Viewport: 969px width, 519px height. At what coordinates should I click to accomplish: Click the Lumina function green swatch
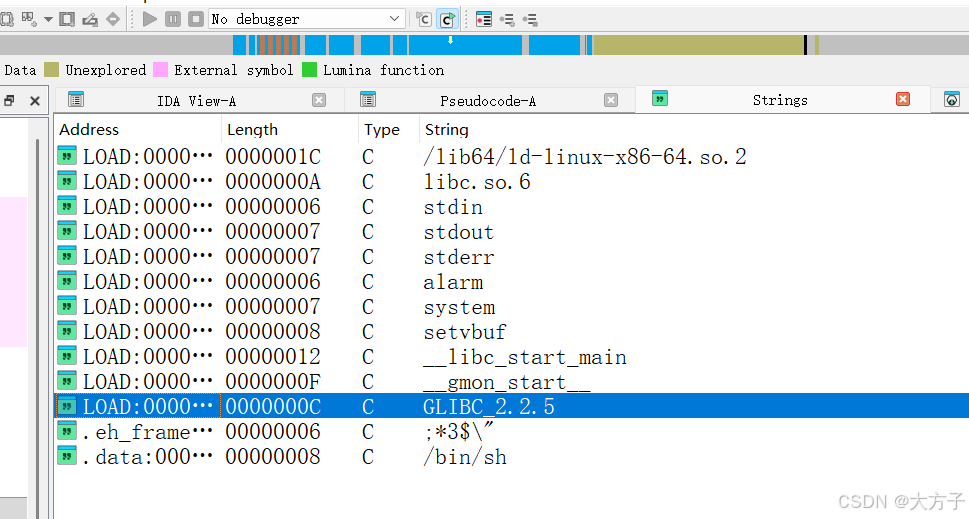(x=310, y=69)
